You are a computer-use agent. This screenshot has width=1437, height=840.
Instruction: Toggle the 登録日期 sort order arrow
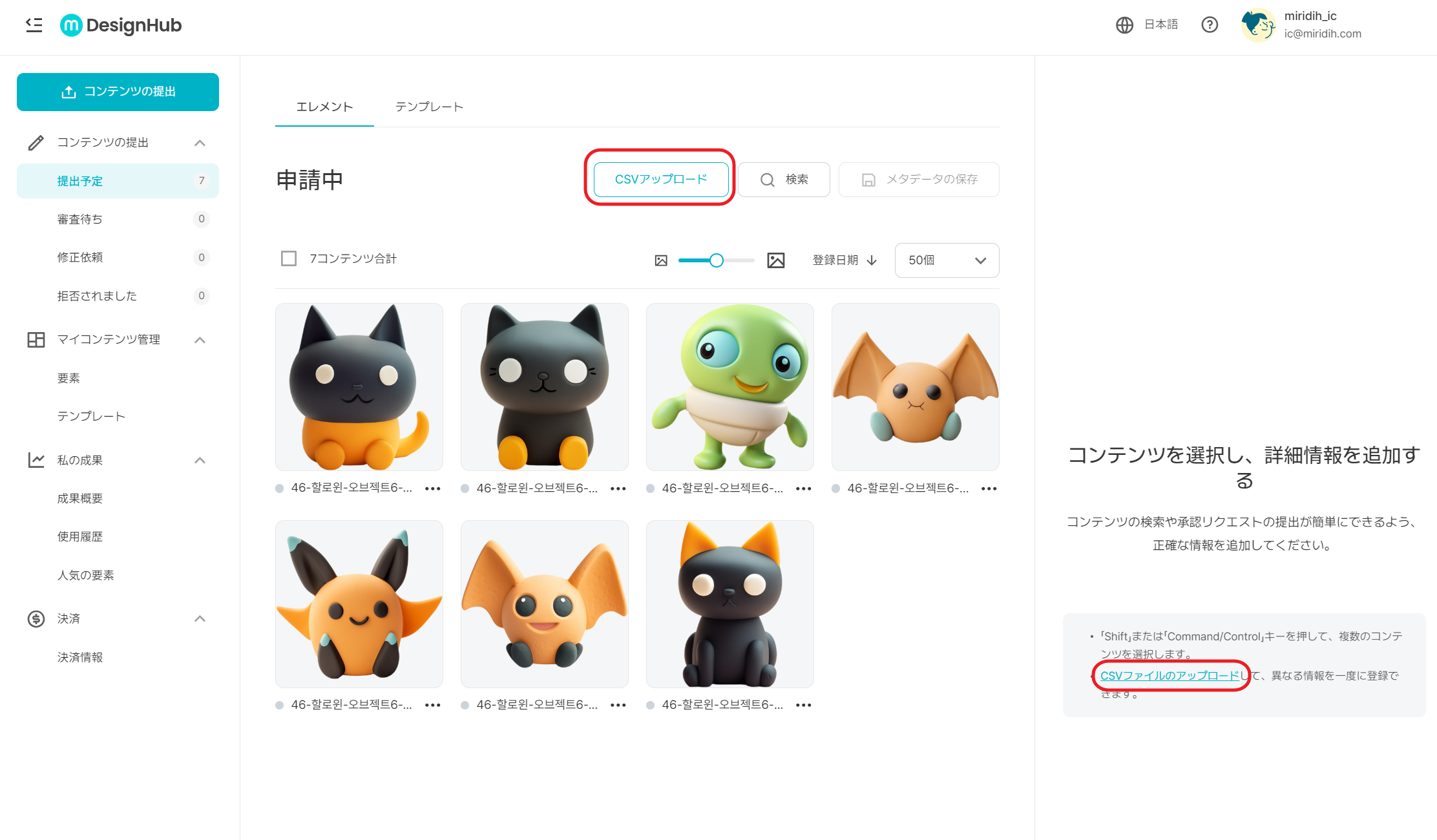872,260
